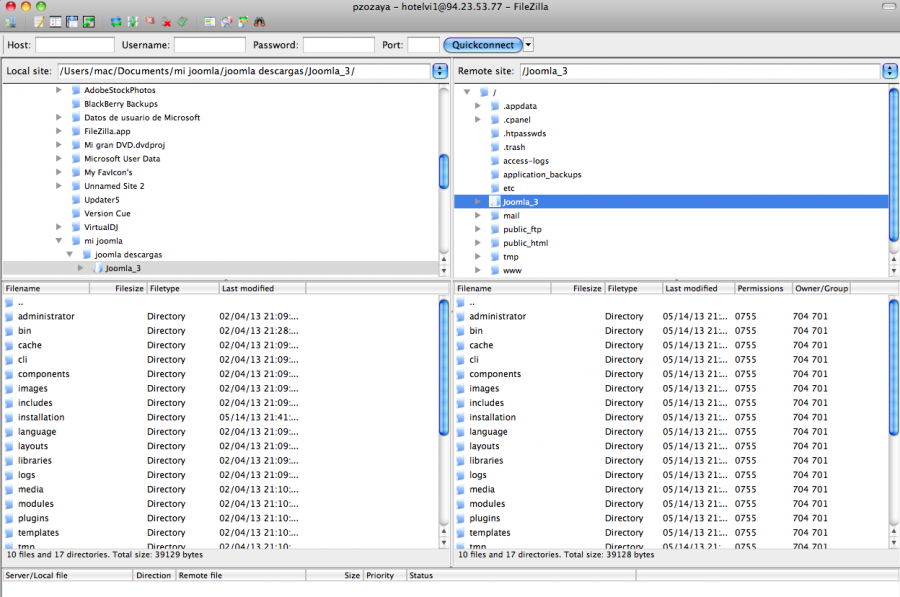Cancel the current operation toolbar icon
The image size is (900, 597).
tap(150, 22)
